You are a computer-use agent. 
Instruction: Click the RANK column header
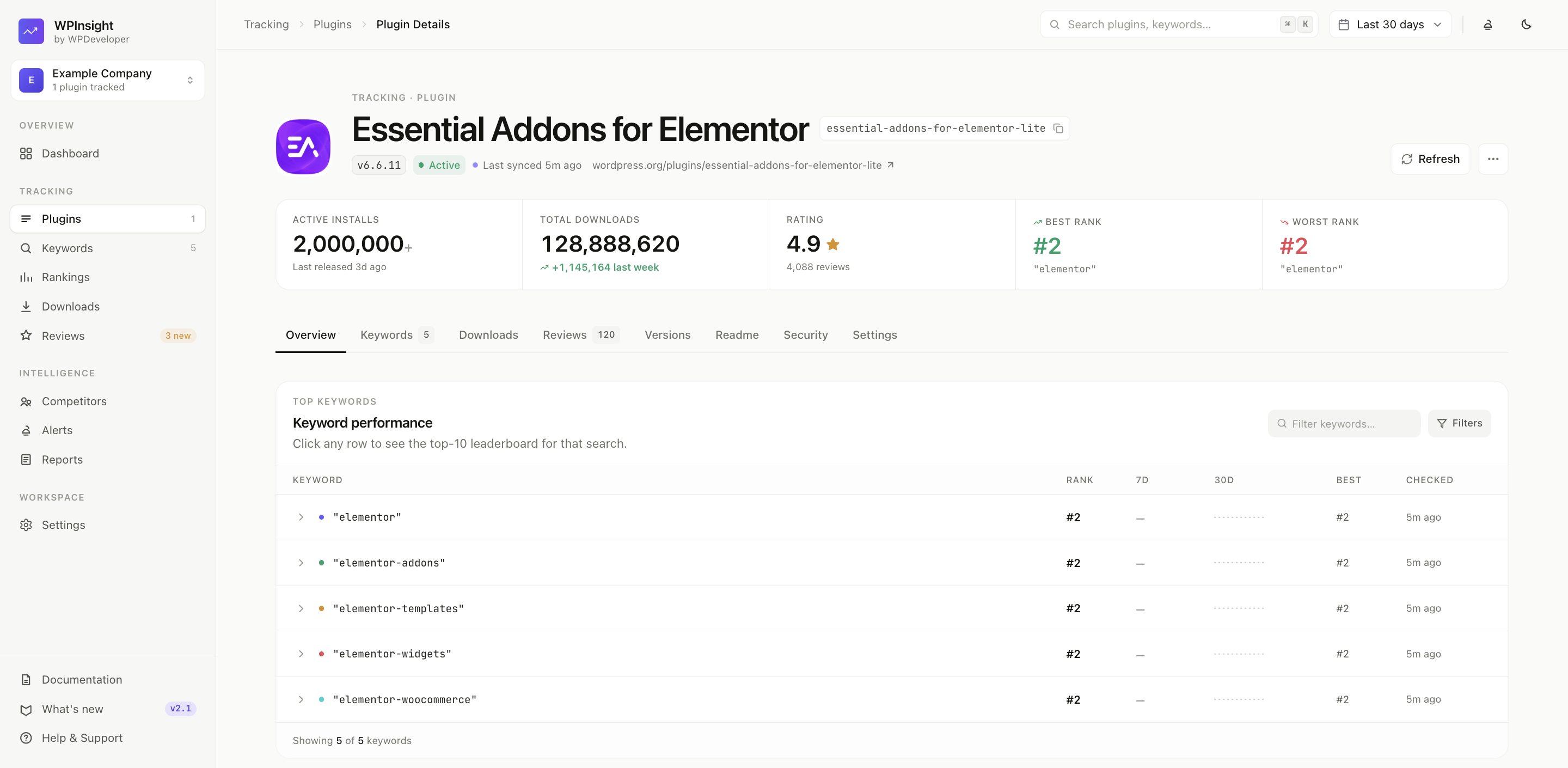(1079, 480)
